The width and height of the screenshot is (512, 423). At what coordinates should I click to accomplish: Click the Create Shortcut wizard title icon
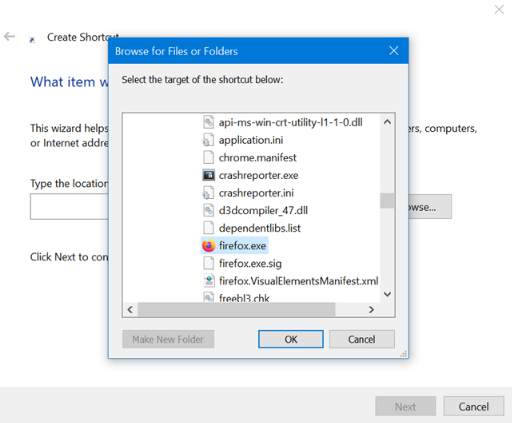pyautogui.click(x=32, y=40)
